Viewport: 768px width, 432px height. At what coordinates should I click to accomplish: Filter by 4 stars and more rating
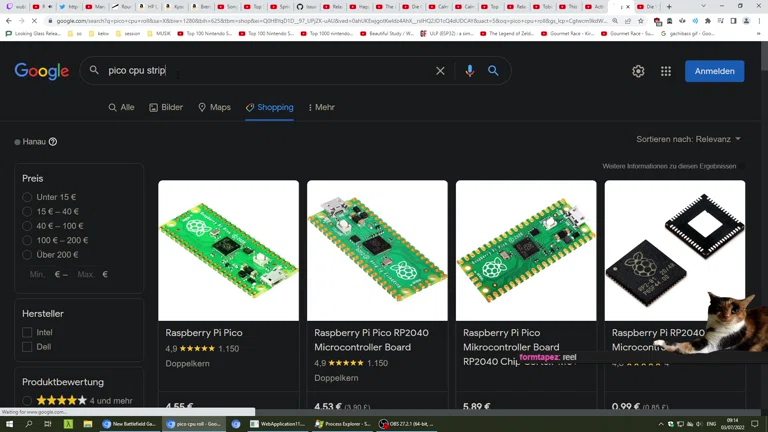[x=27, y=401]
